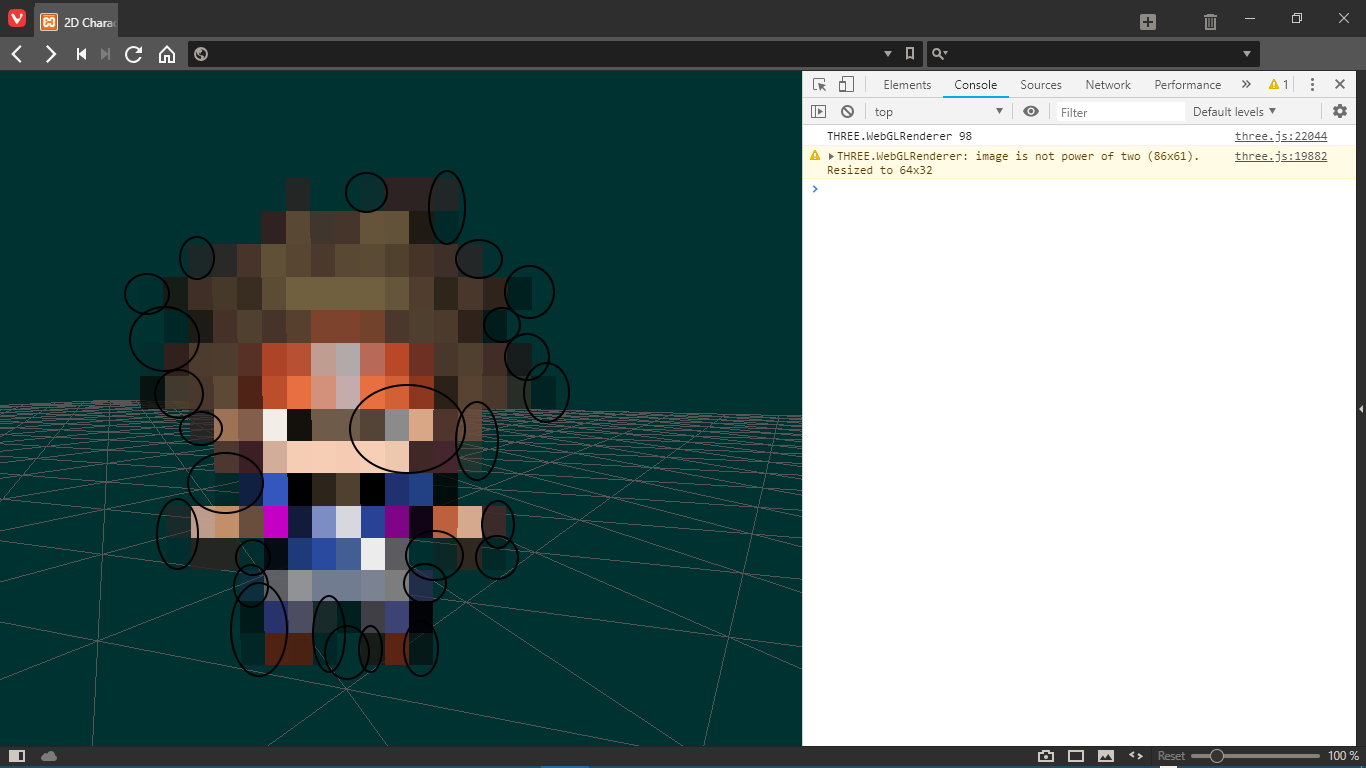
Task: Toggle image loading in the status bar
Action: tap(1106, 756)
